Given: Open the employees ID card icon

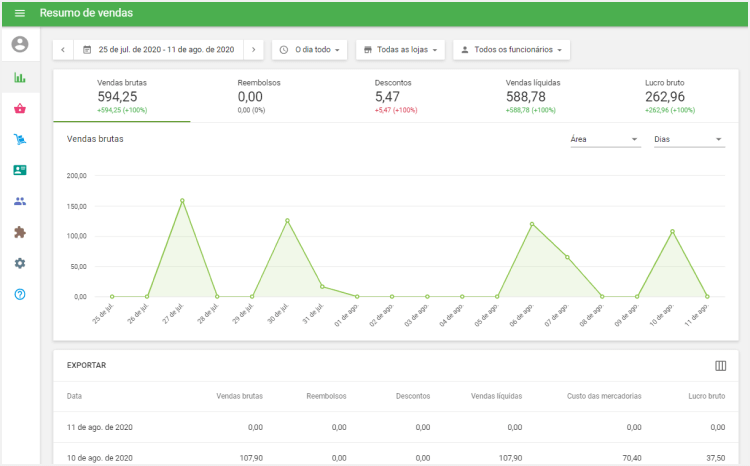Looking at the screenshot, I should 20,170.
